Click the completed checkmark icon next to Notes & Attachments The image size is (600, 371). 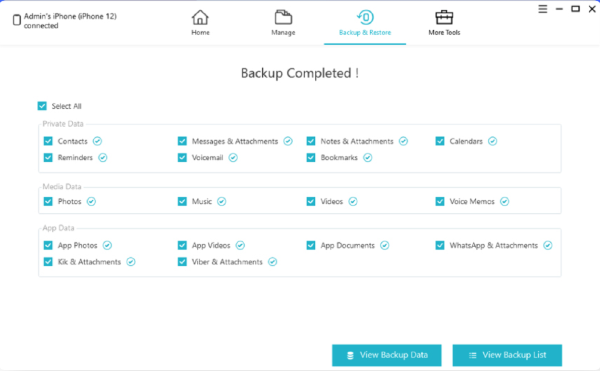click(x=403, y=141)
